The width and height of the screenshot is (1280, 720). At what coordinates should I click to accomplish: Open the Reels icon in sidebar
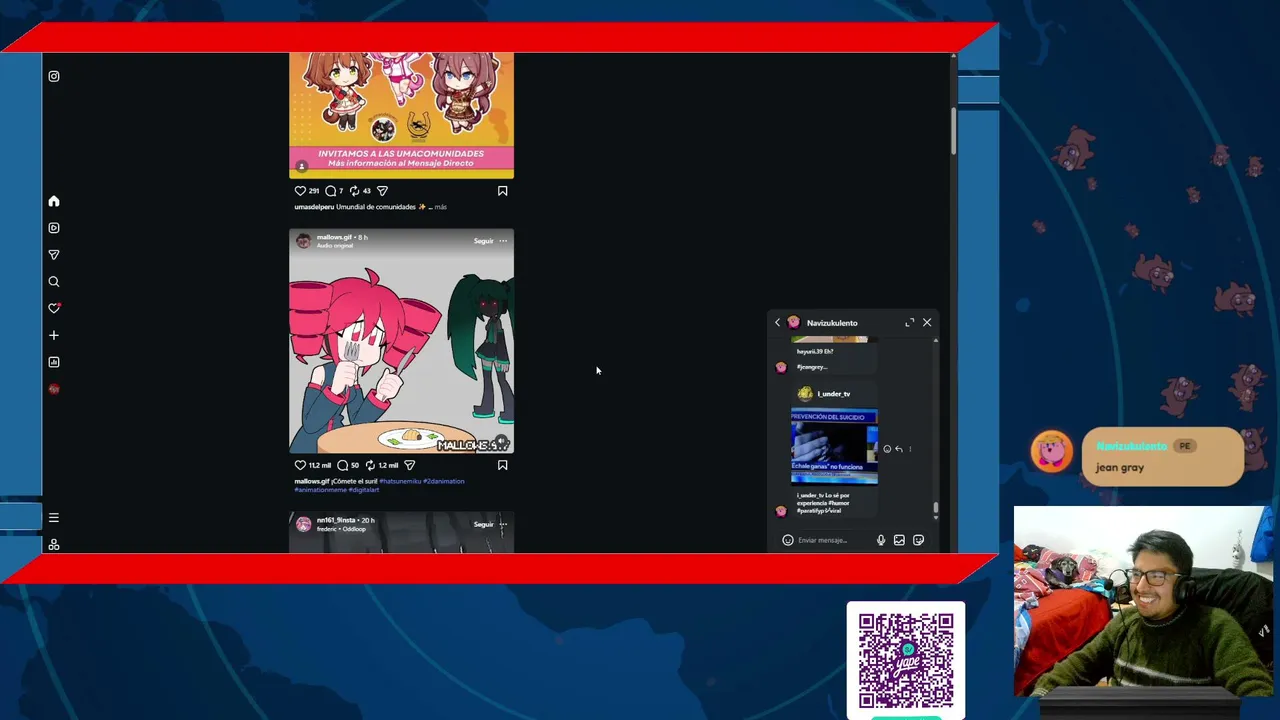pos(54,228)
